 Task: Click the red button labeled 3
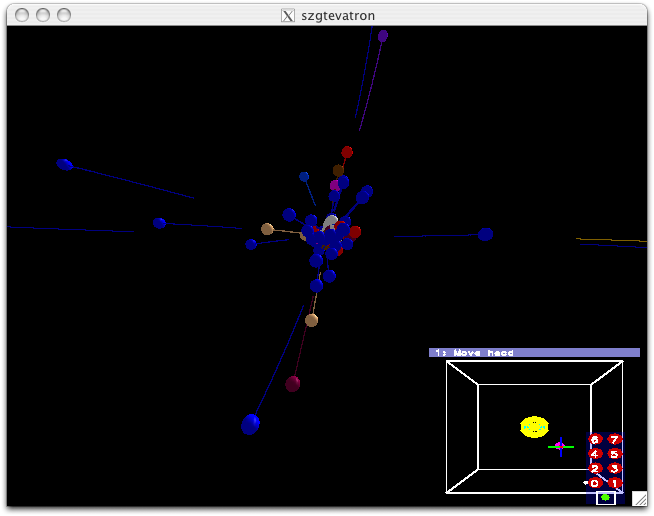[x=614, y=468]
